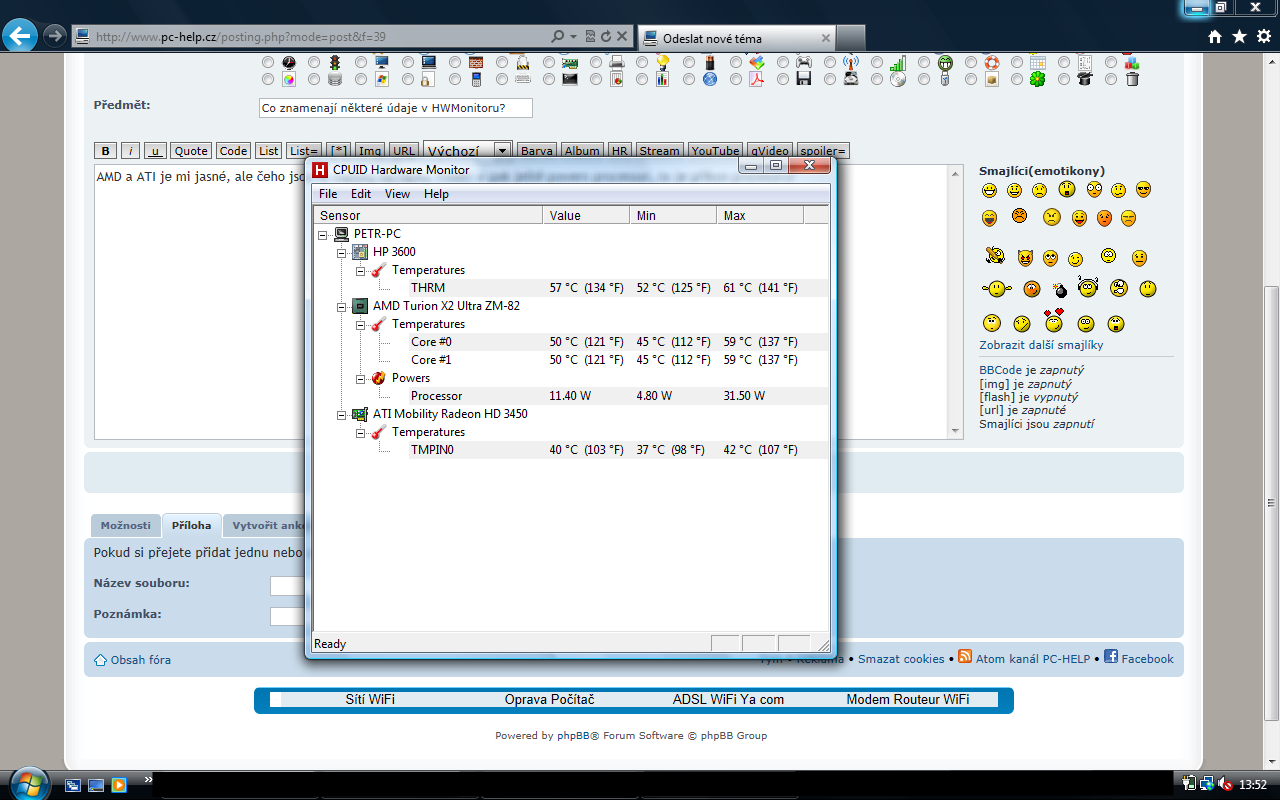Collapse the Powers node

tap(360, 379)
